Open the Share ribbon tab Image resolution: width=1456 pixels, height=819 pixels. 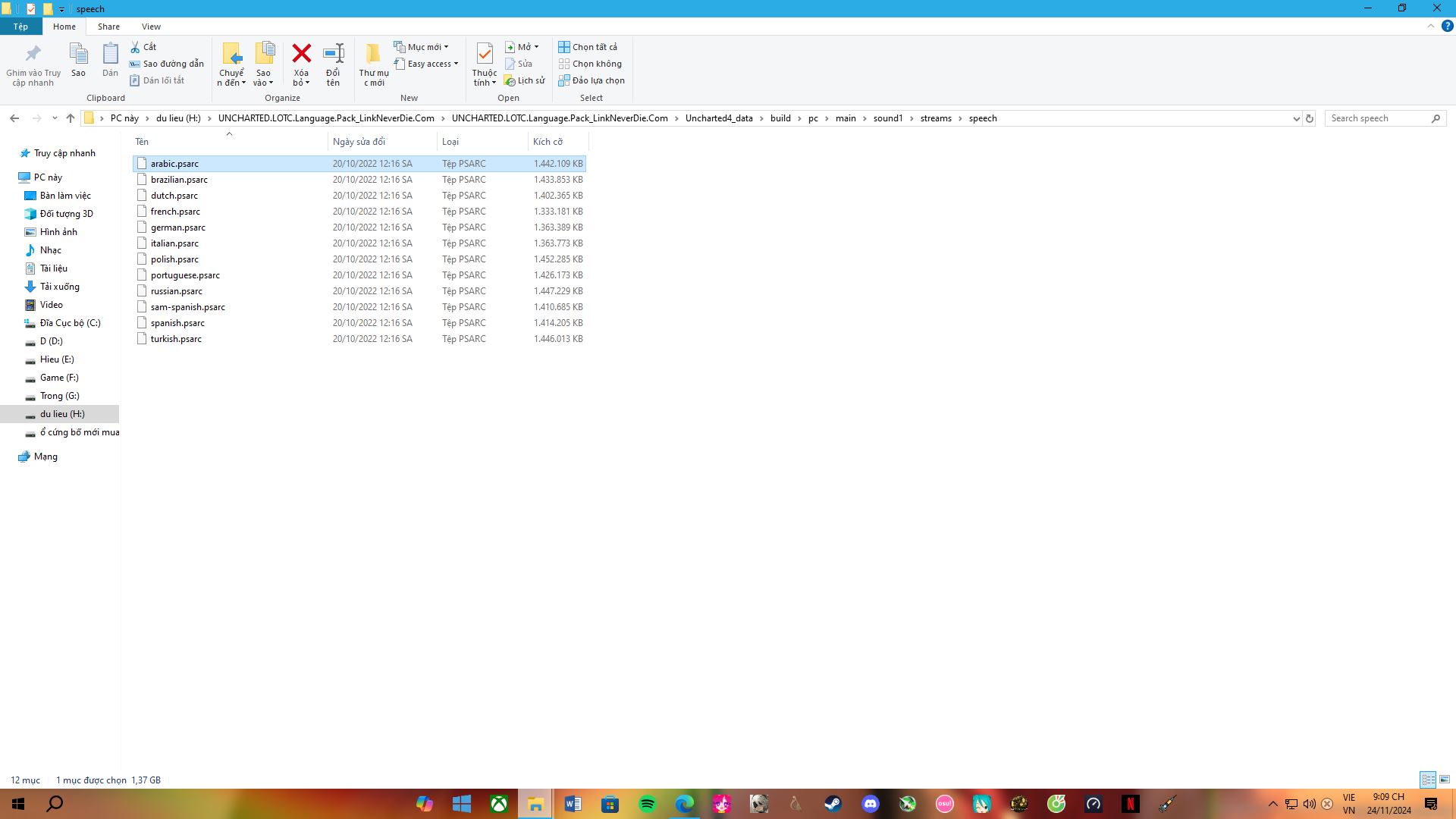click(x=108, y=27)
